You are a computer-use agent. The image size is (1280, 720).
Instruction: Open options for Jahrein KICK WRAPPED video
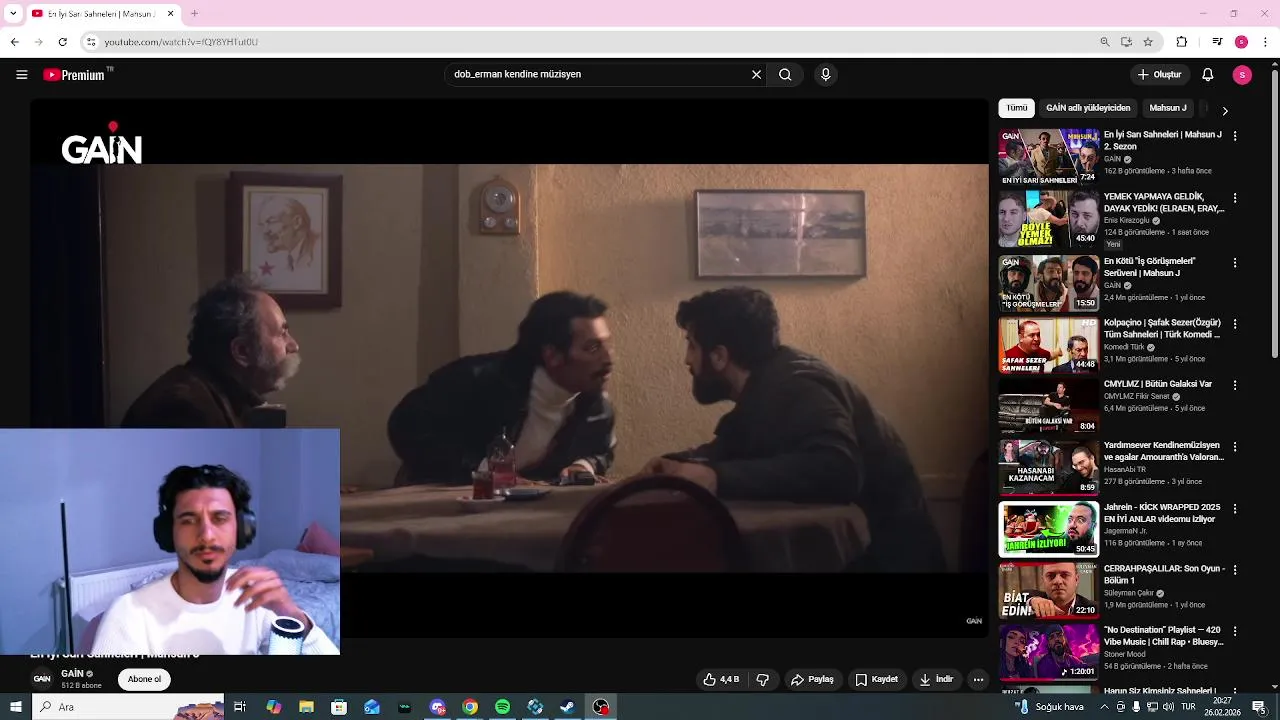pyautogui.click(x=1235, y=509)
